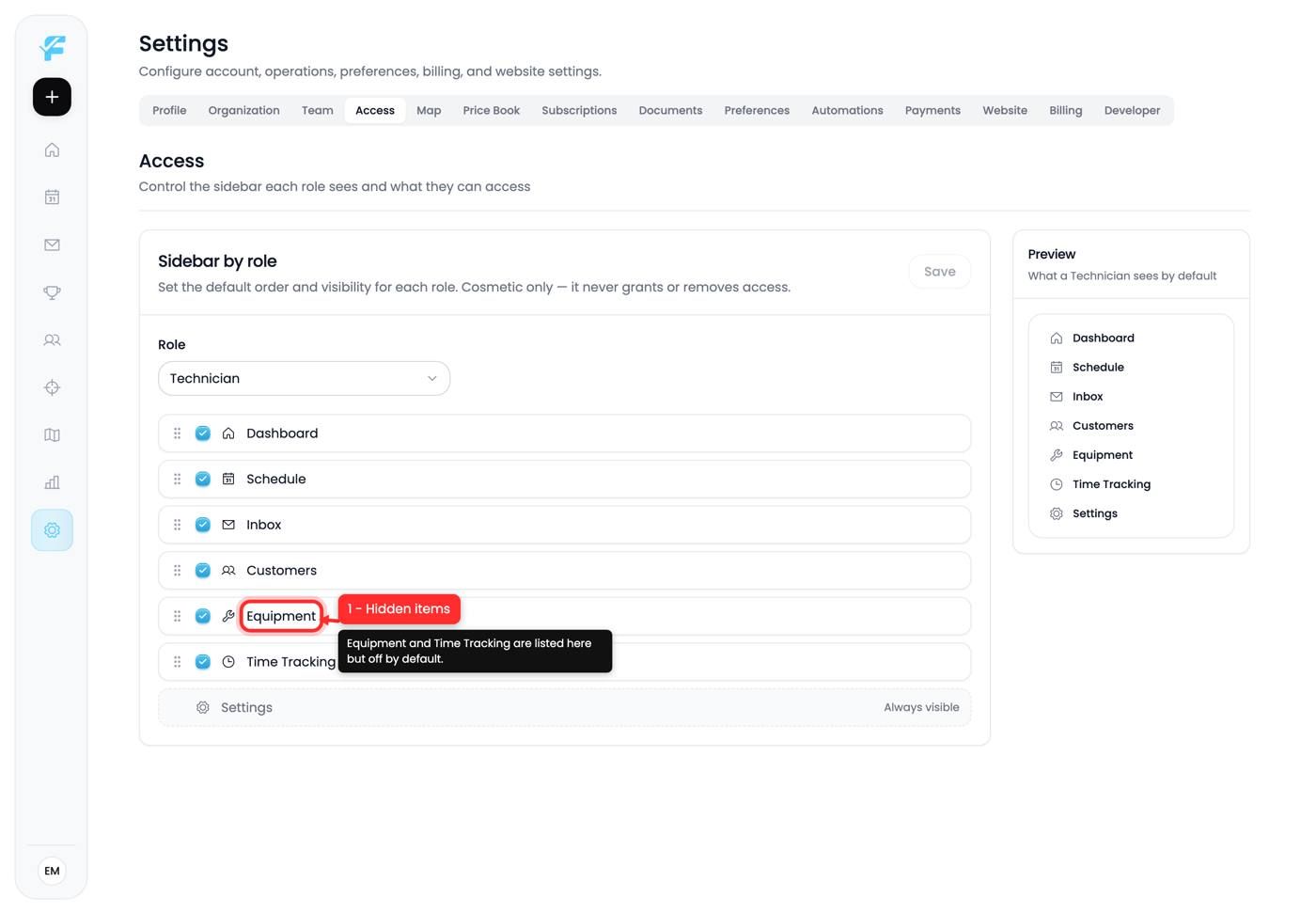Open the Developer tab

[x=1132, y=110]
